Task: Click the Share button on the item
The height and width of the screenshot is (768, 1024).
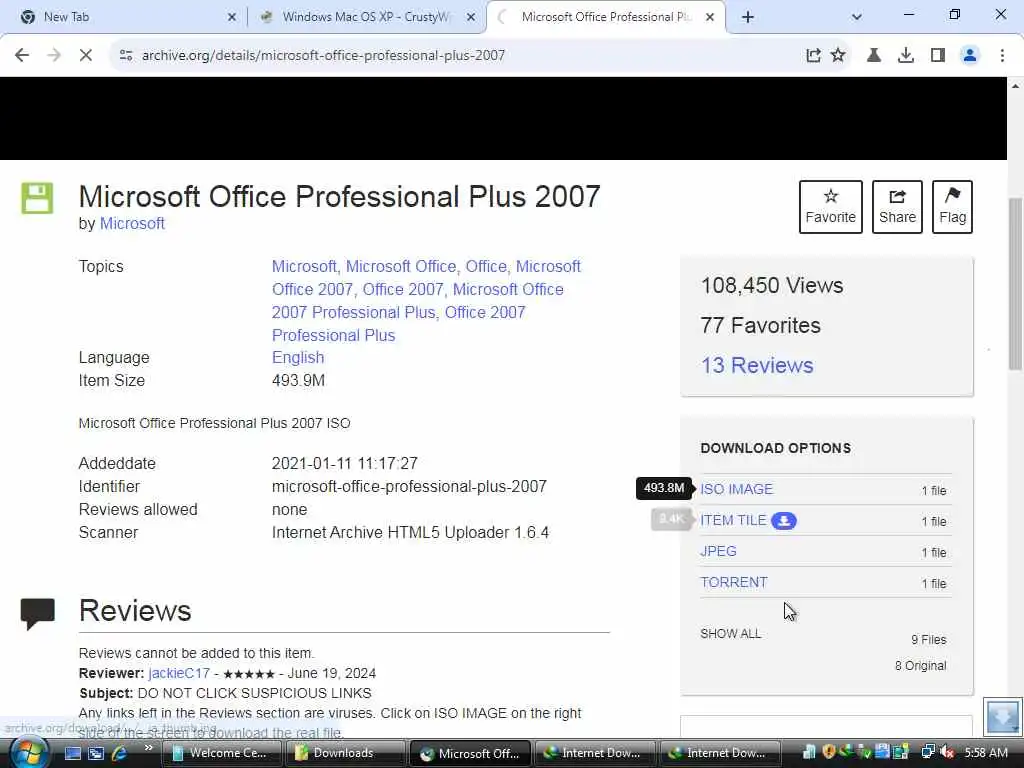Action: 897,207
